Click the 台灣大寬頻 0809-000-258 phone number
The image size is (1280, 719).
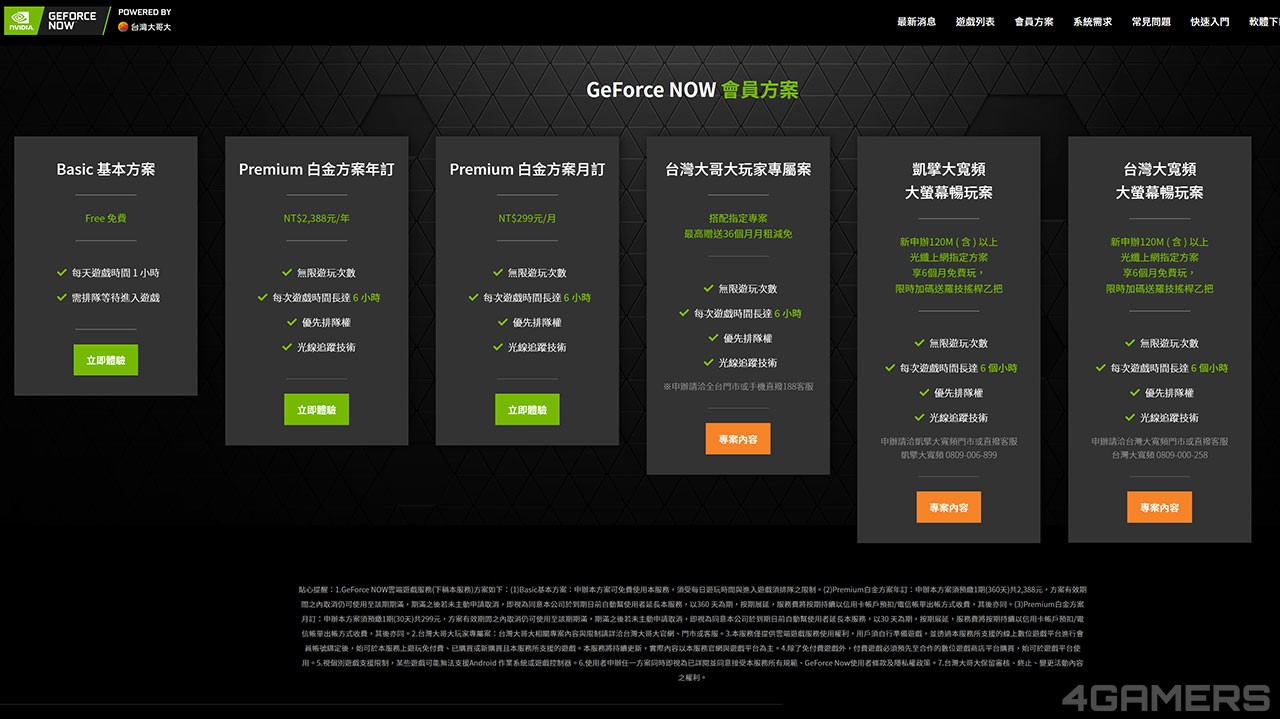coord(1159,455)
